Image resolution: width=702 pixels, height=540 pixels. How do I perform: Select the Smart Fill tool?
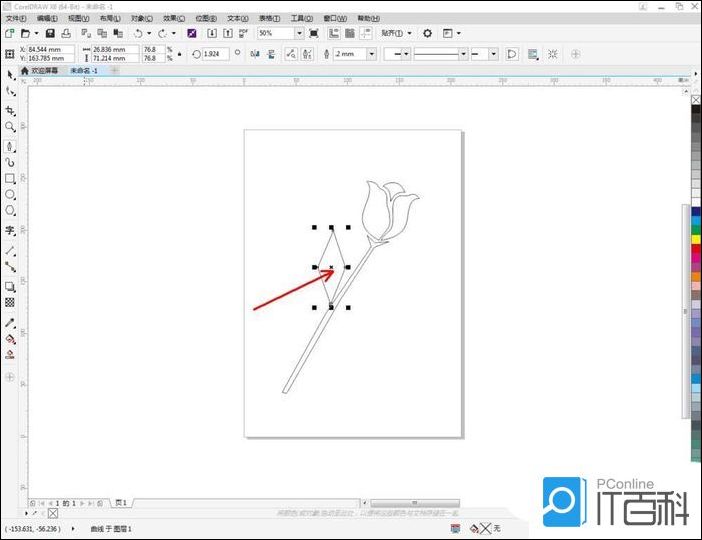[10, 355]
